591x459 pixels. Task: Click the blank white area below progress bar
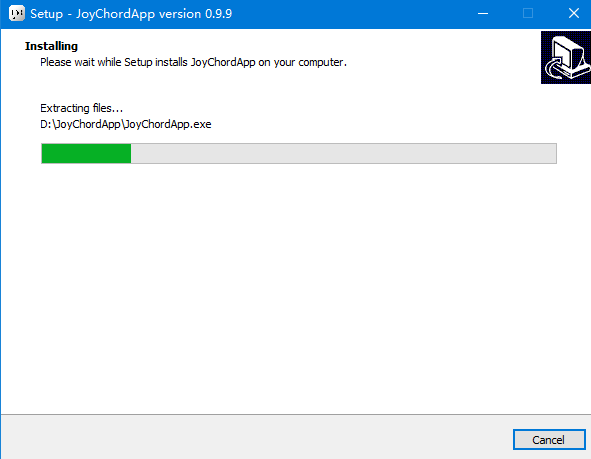point(296,286)
